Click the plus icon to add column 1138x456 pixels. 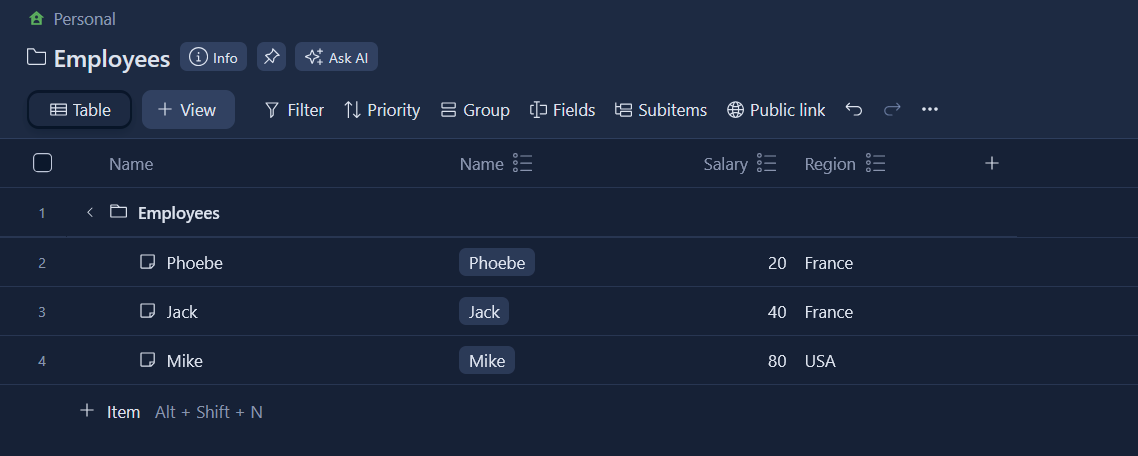click(x=992, y=163)
